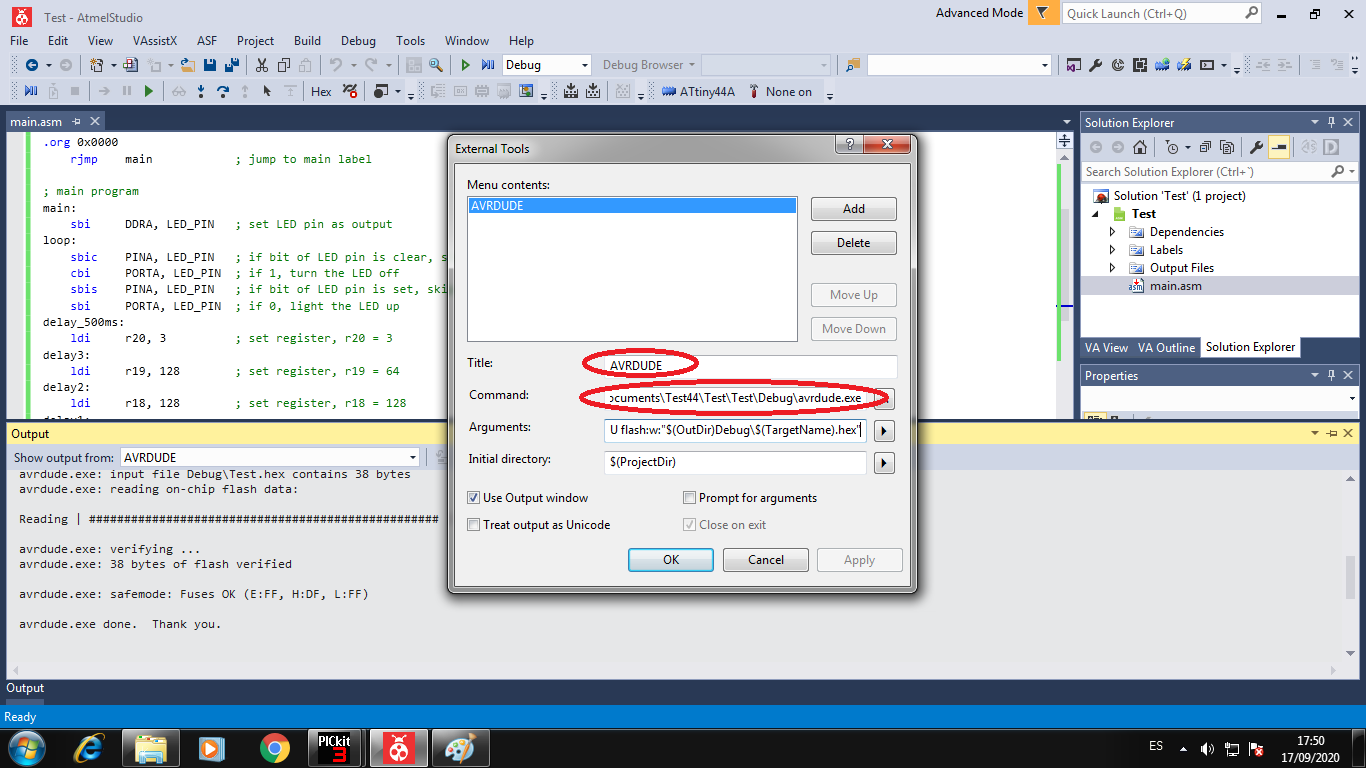
Task: Click the 'None on' tool hammer icon
Action: click(x=754, y=91)
